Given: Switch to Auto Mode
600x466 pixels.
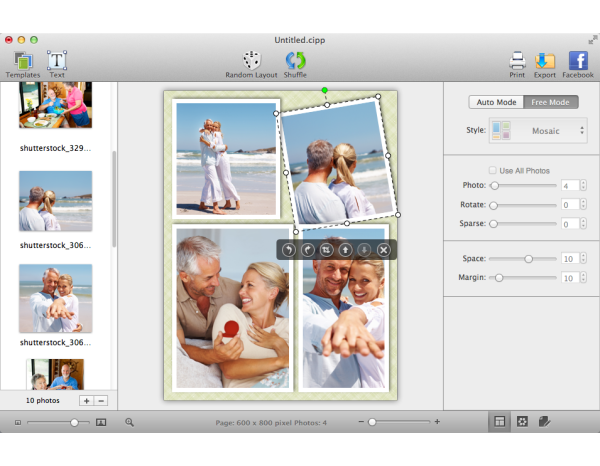Looking at the screenshot, I should tap(496, 102).
